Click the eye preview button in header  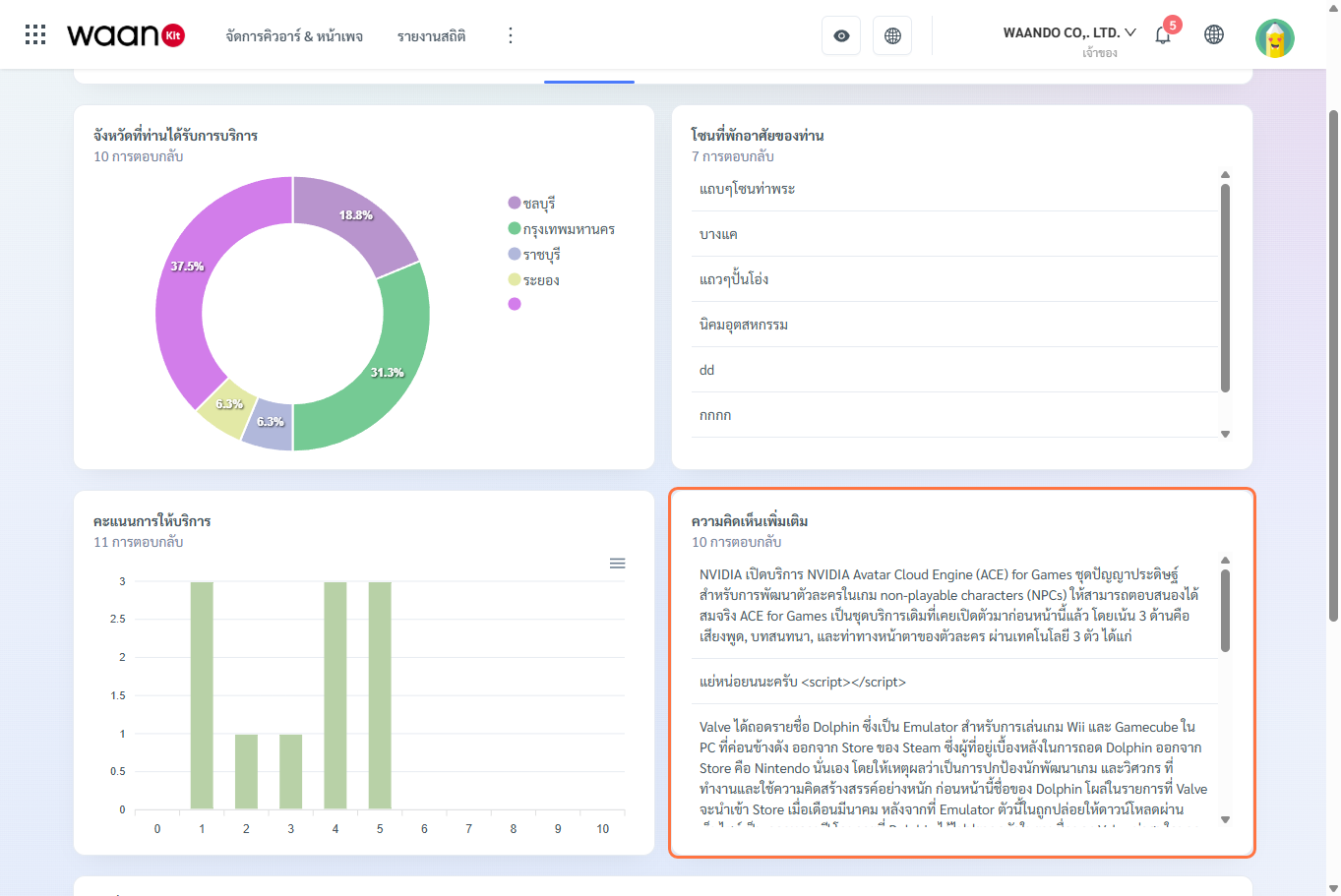(841, 35)
